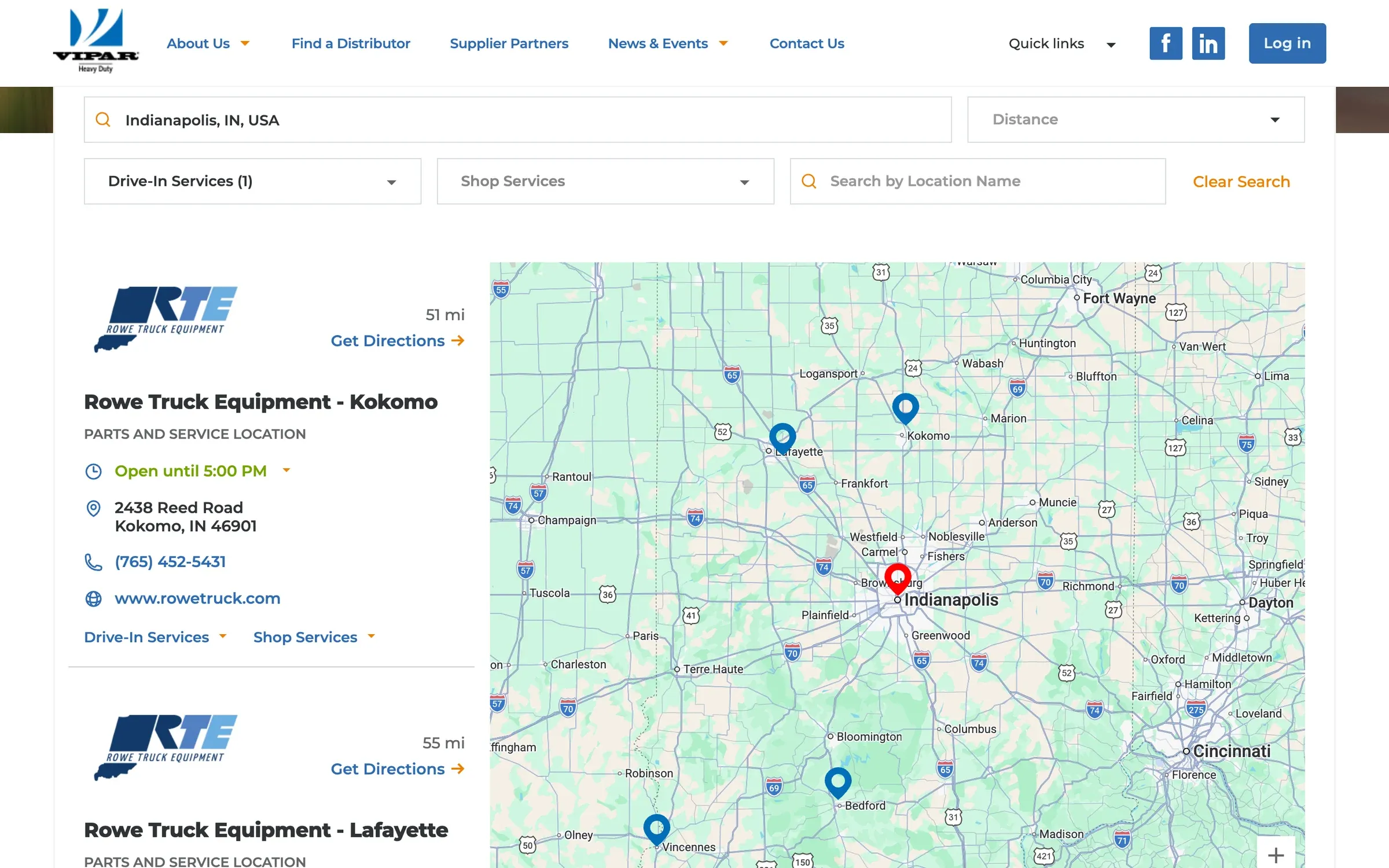Click the search magnifier in Indianapolis location field
The height and width of the screenshot is (868, 1389).
[103, 120]
